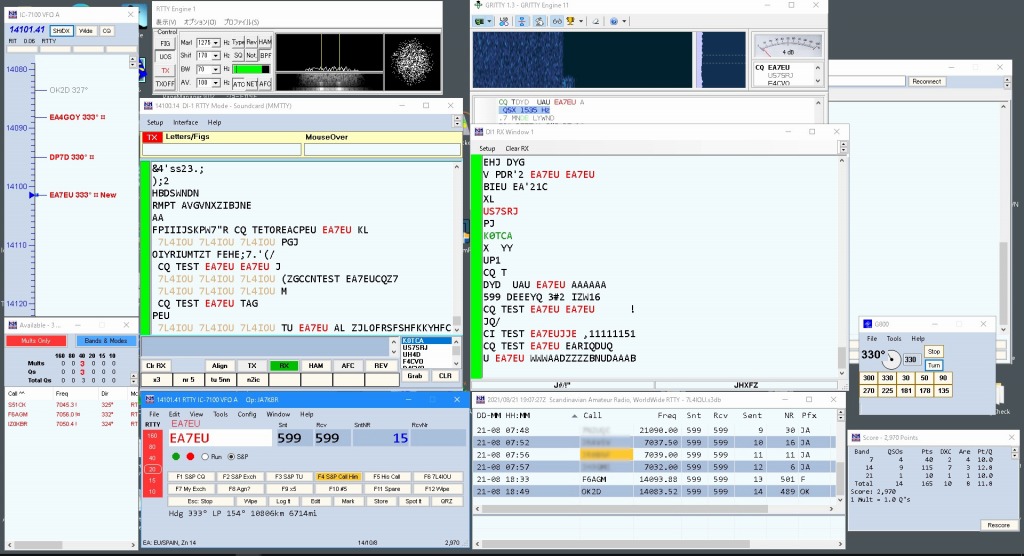Click the red status dot in entry window
The image size is (1024, 556).
click(190, 456)
